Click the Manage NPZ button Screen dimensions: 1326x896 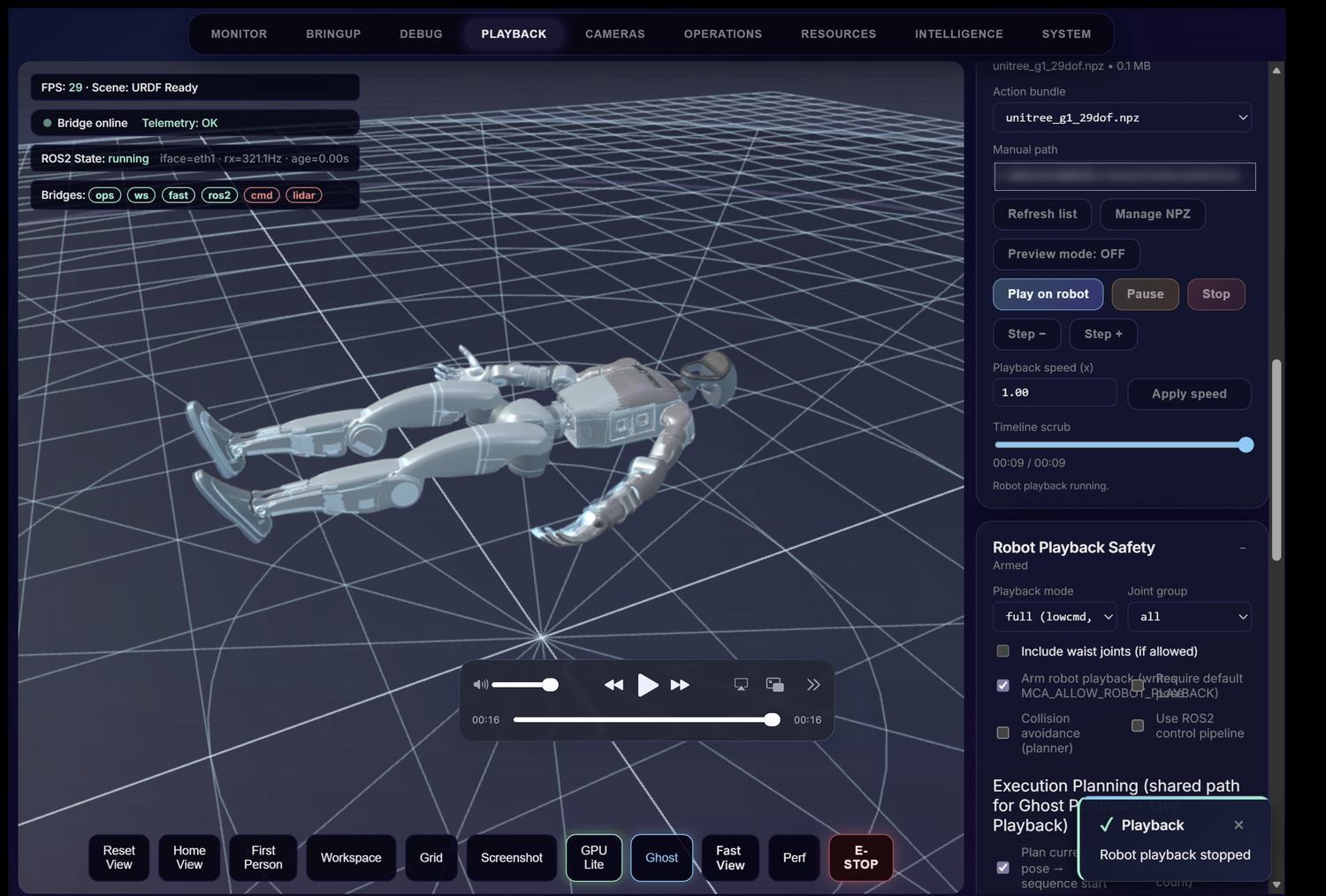(1153, 214)
